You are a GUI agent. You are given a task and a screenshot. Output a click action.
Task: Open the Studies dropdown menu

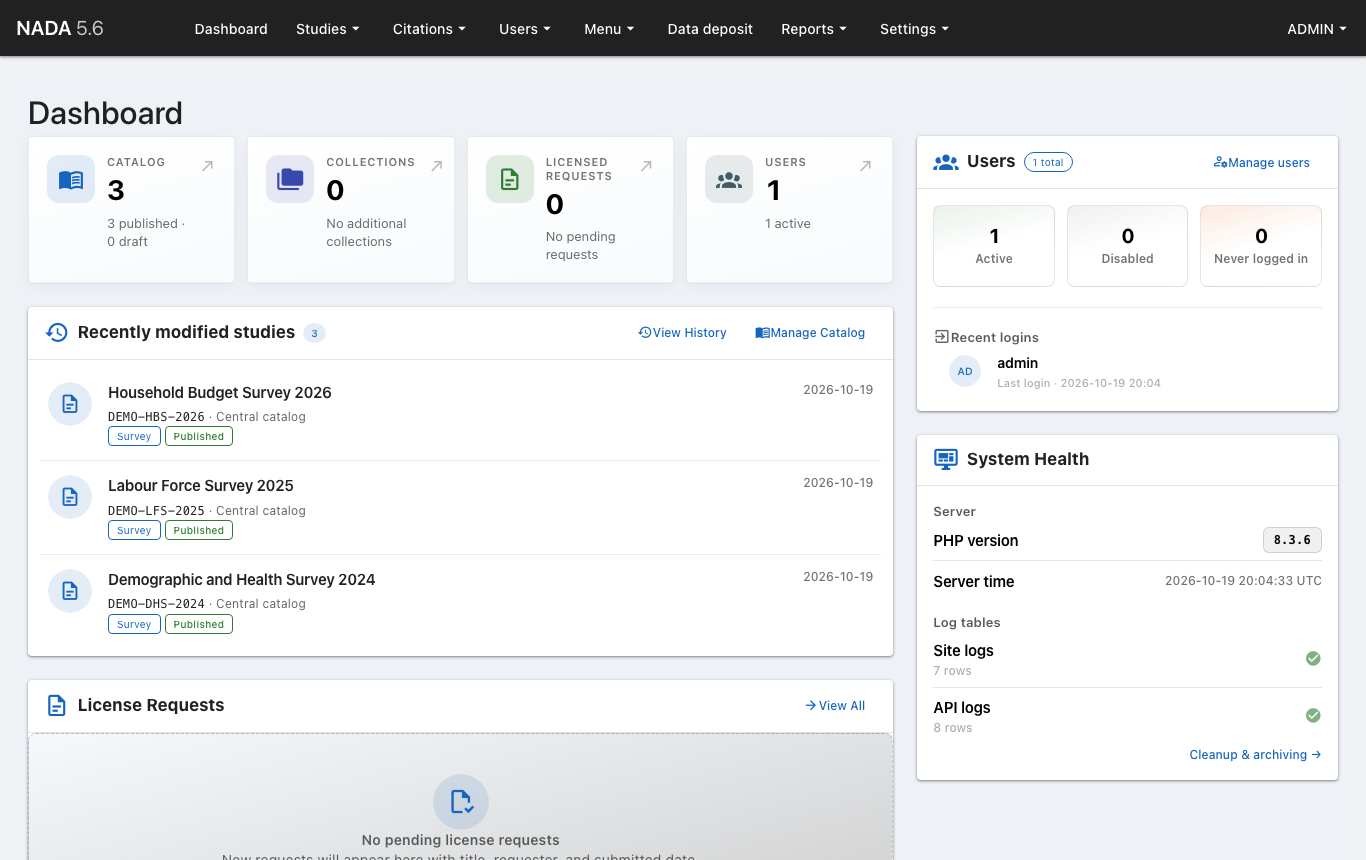pos(327,29)
